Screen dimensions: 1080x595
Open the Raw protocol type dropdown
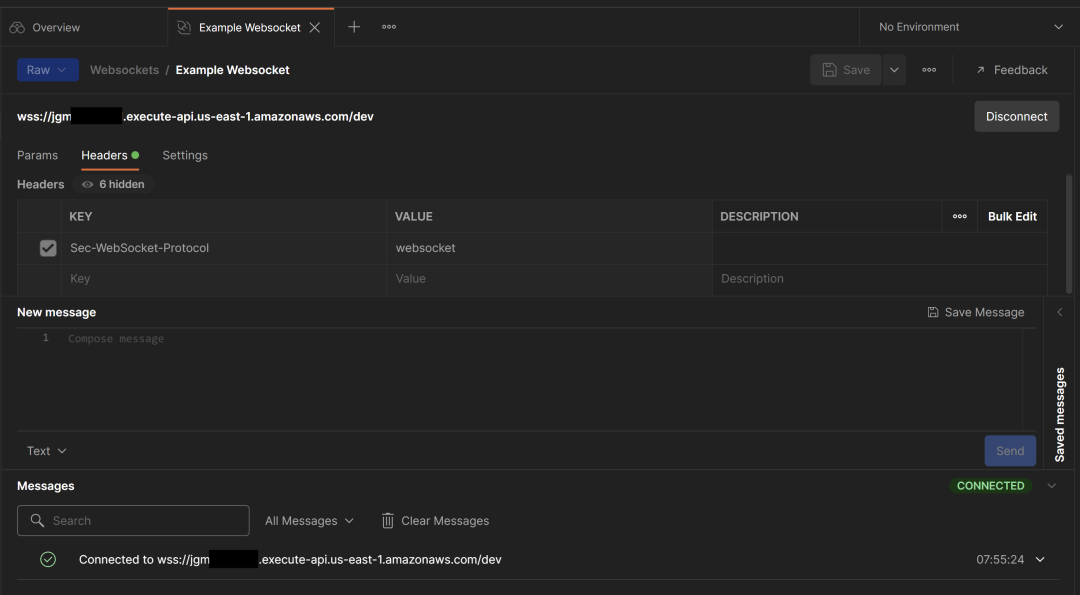47,70
